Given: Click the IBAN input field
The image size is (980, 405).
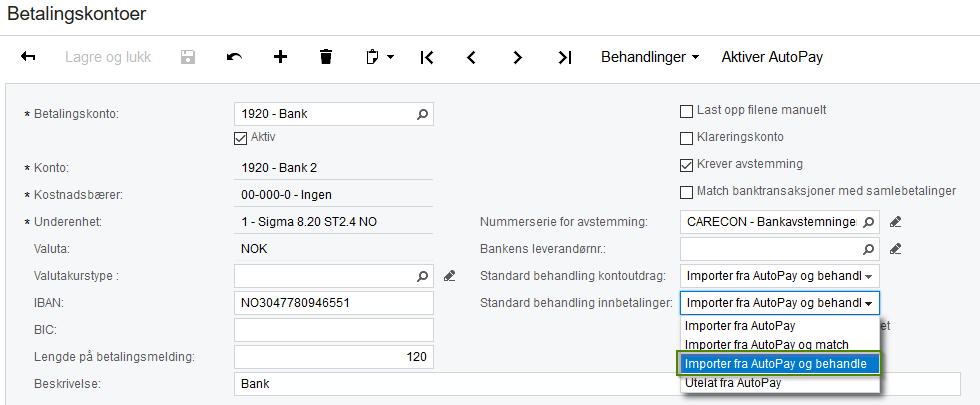Looking at the screenshot, I should pyautogui.click(x=334, y=303).
